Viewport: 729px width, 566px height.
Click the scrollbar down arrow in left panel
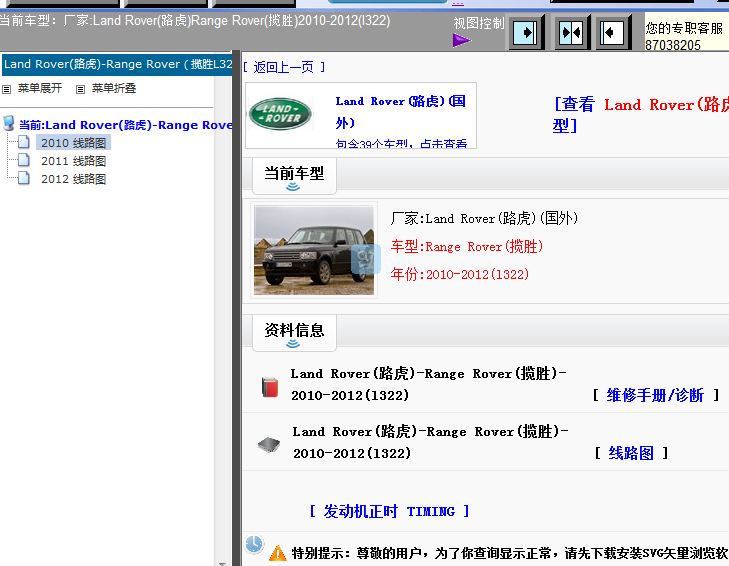coord(222,563)
